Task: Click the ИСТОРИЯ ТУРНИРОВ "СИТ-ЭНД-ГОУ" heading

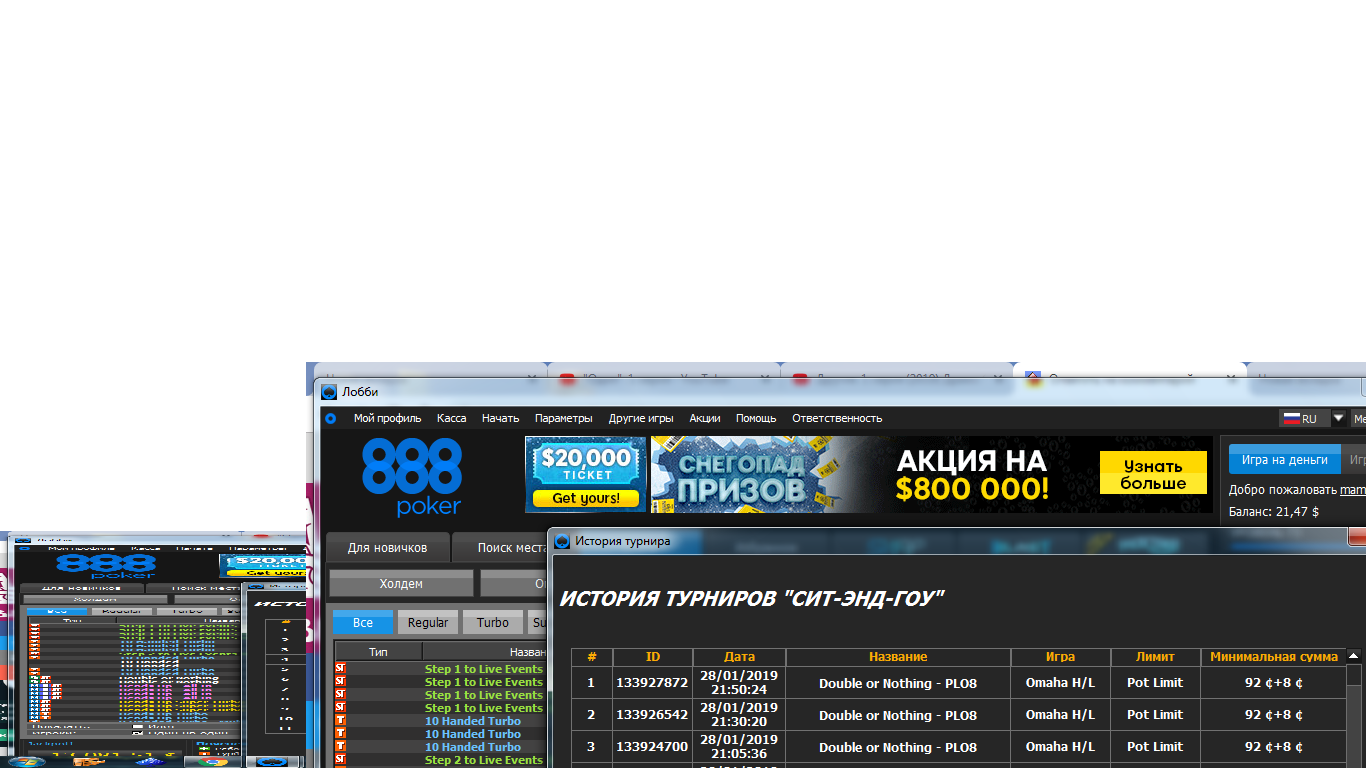Action: pos(752,599)
